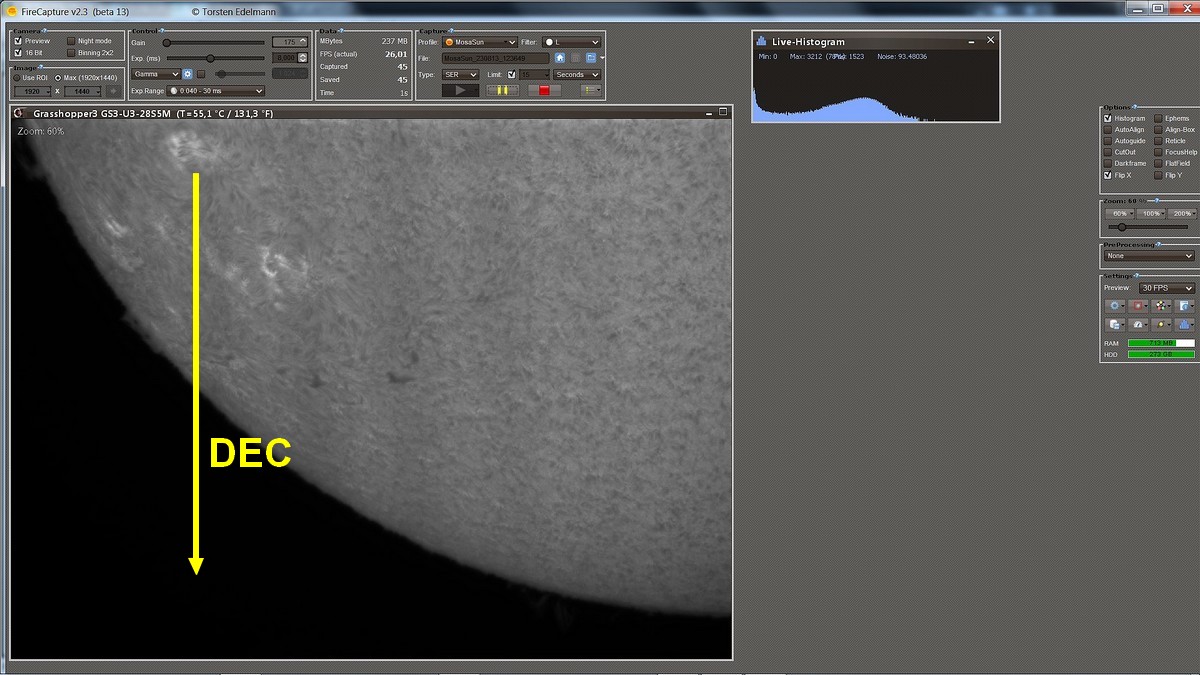Adjust the Gain slider
The image size is (1200, 675).
tap(215, 43)
